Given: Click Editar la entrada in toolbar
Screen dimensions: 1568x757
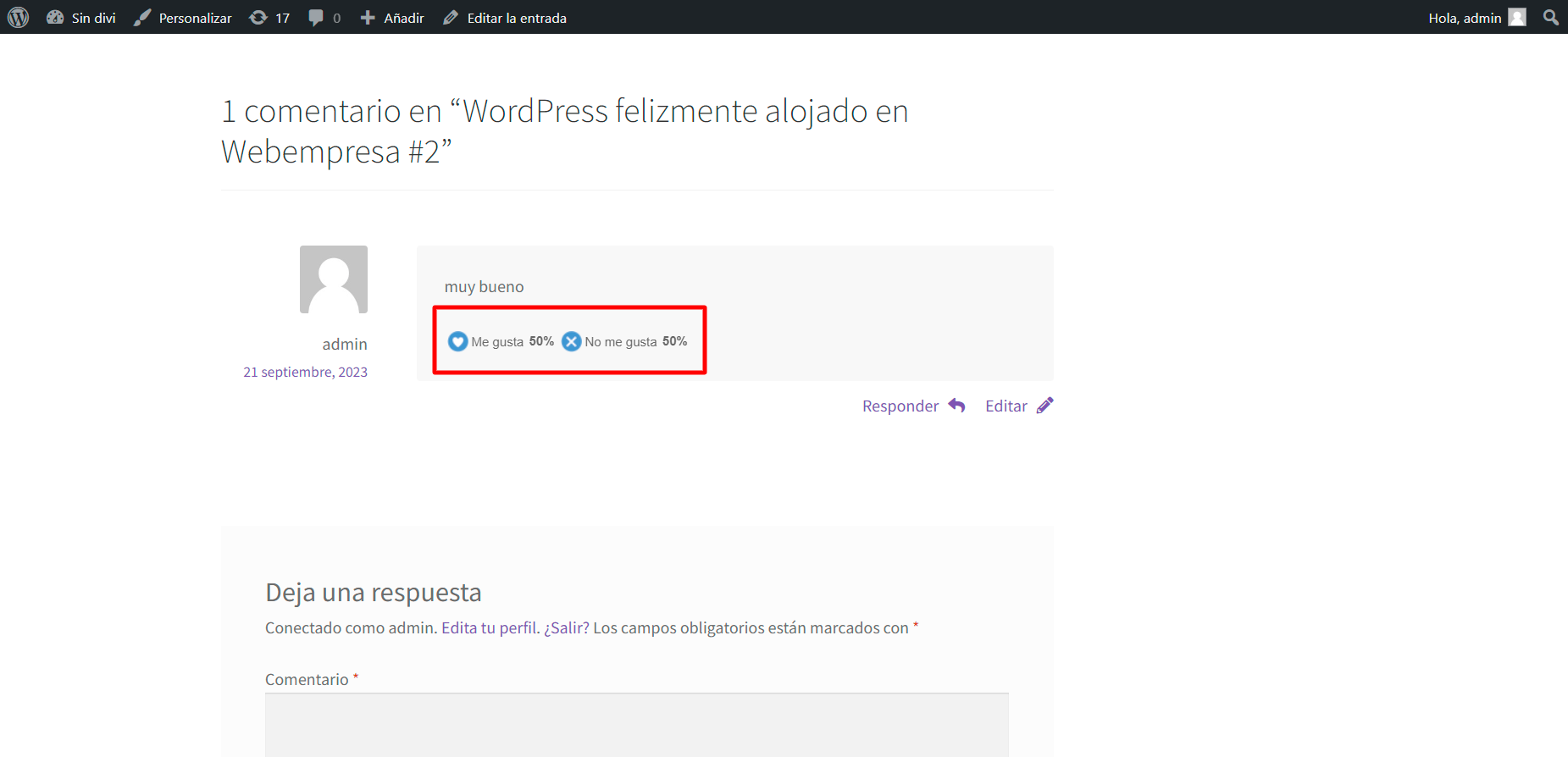Looking at the screenshot, I should pyautogui.click(x=505, y=18).
